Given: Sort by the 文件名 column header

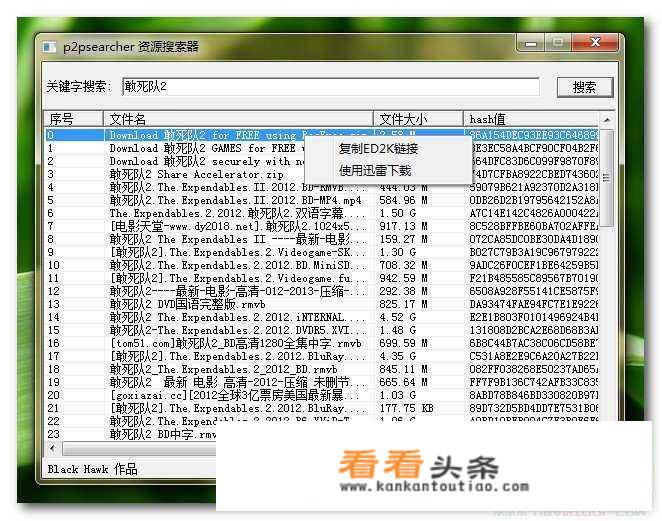Looking at the screenshot, I should click(239, 119).
